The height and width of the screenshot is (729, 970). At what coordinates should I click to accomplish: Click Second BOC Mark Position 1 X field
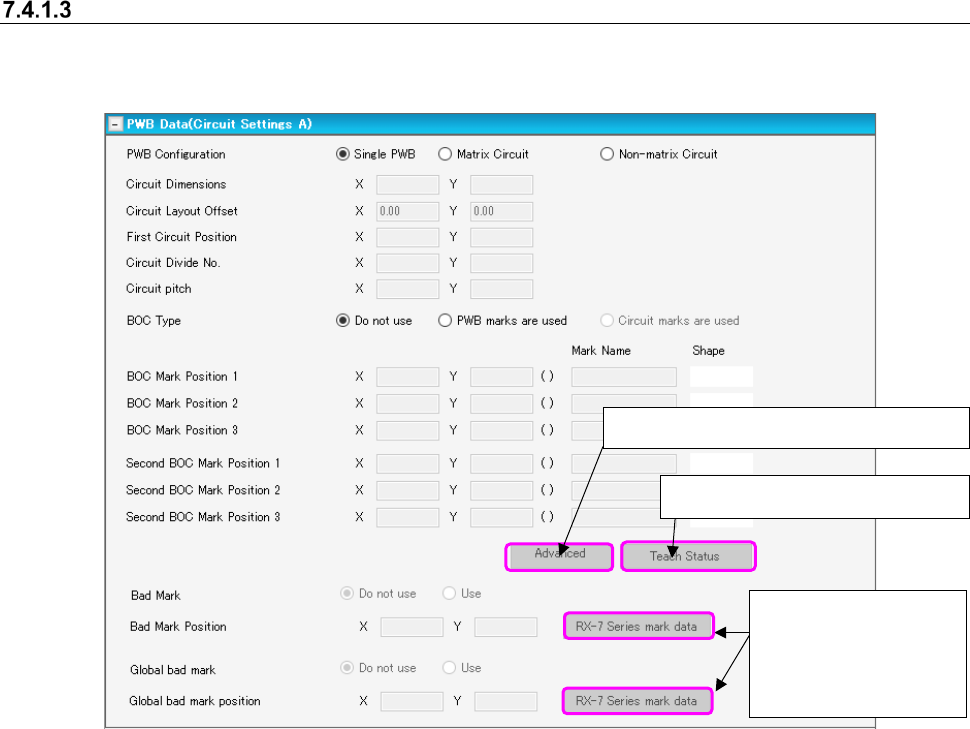(407, 463)
